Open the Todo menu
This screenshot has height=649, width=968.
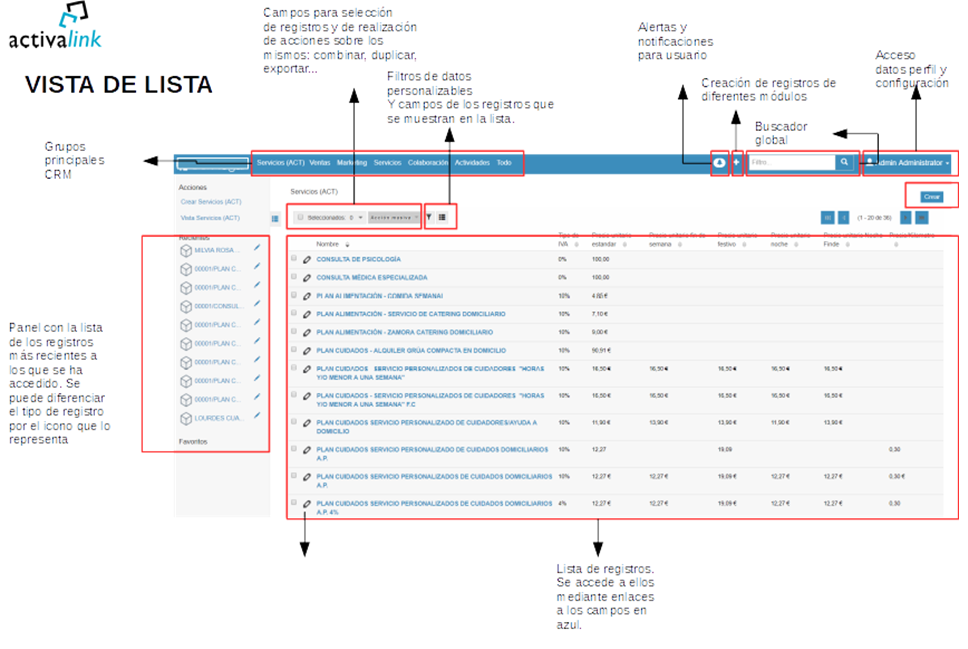504,163
